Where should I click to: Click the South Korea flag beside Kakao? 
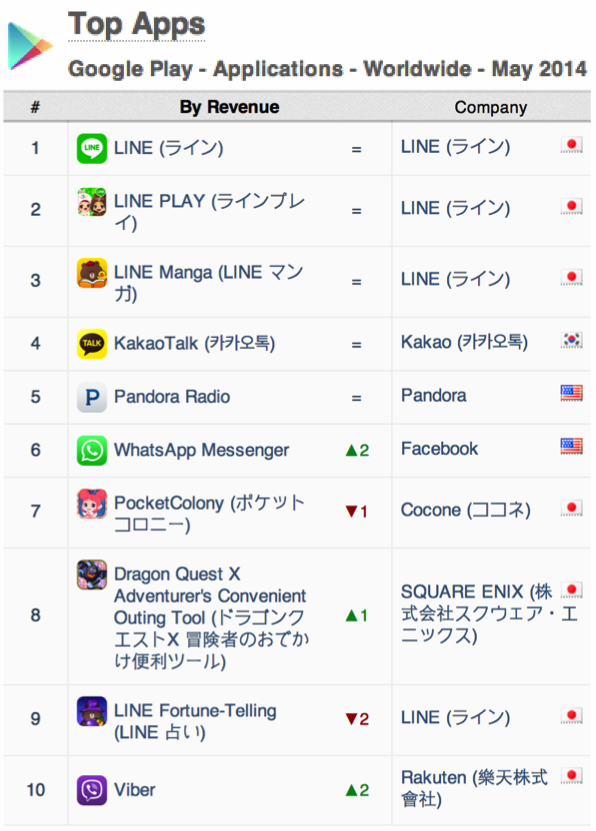point(572,340)
